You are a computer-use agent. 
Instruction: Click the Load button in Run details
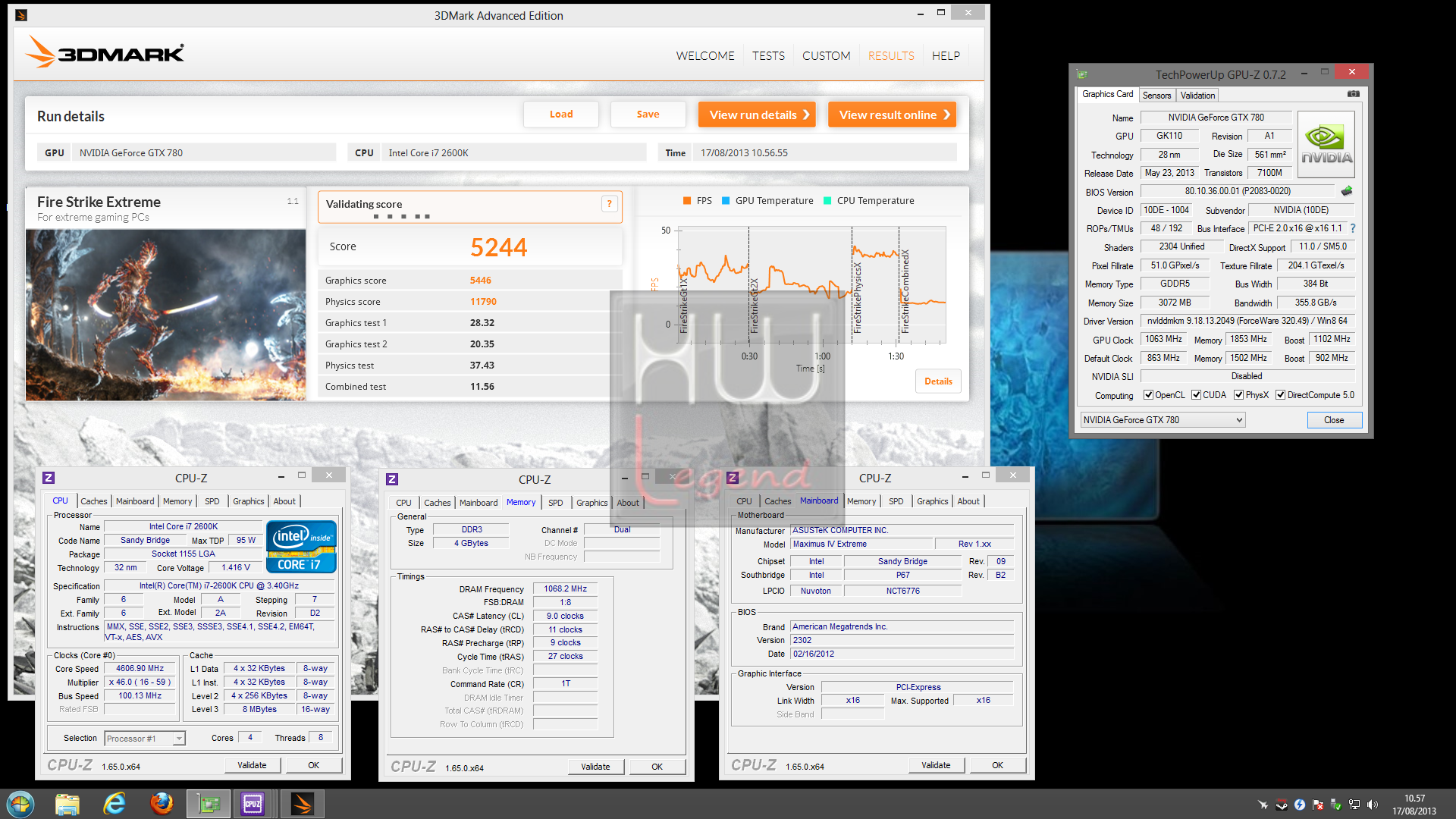(x=561, y=115)
